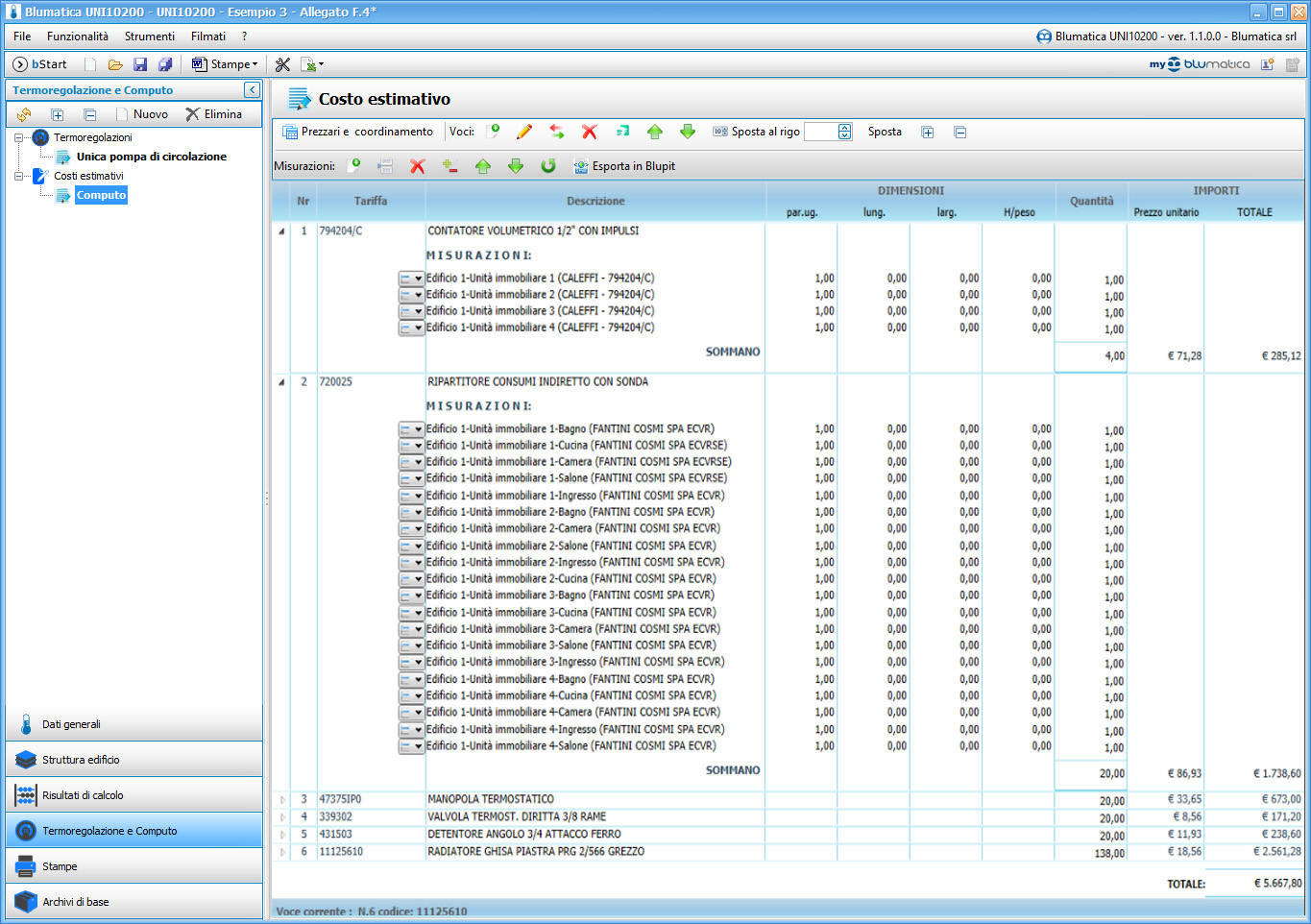Open dropdown for Unità immobiliare 1-Bagno measurement

click(x=418, y=429)
